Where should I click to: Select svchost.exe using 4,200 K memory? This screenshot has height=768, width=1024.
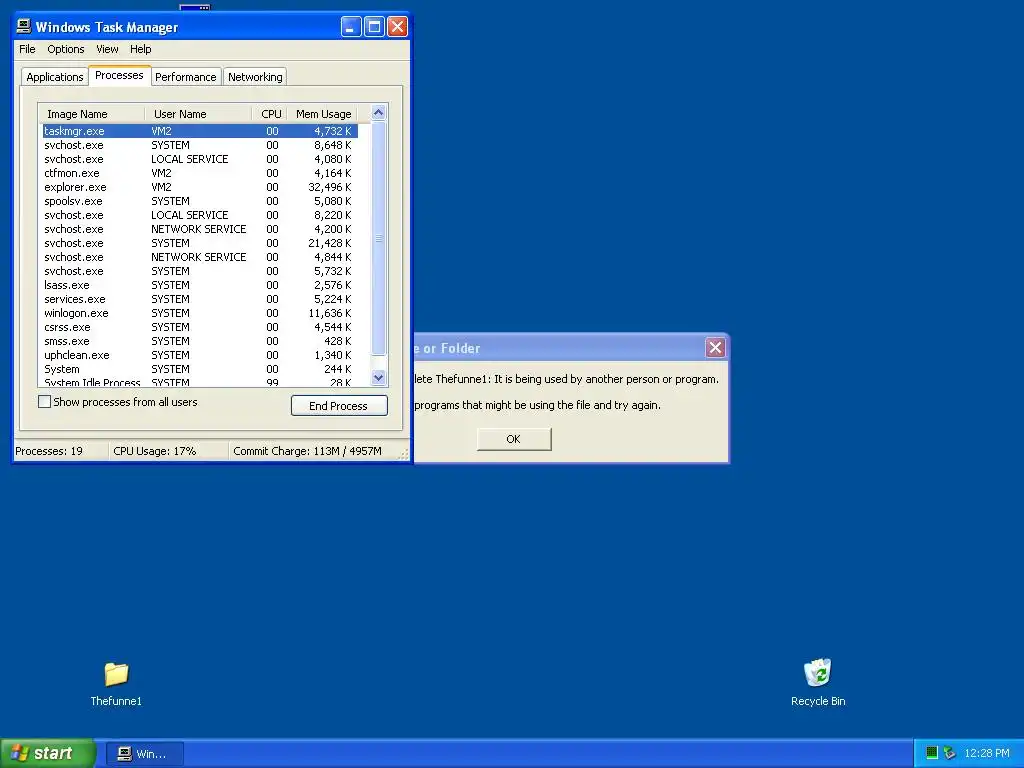(x=200, y=229)
